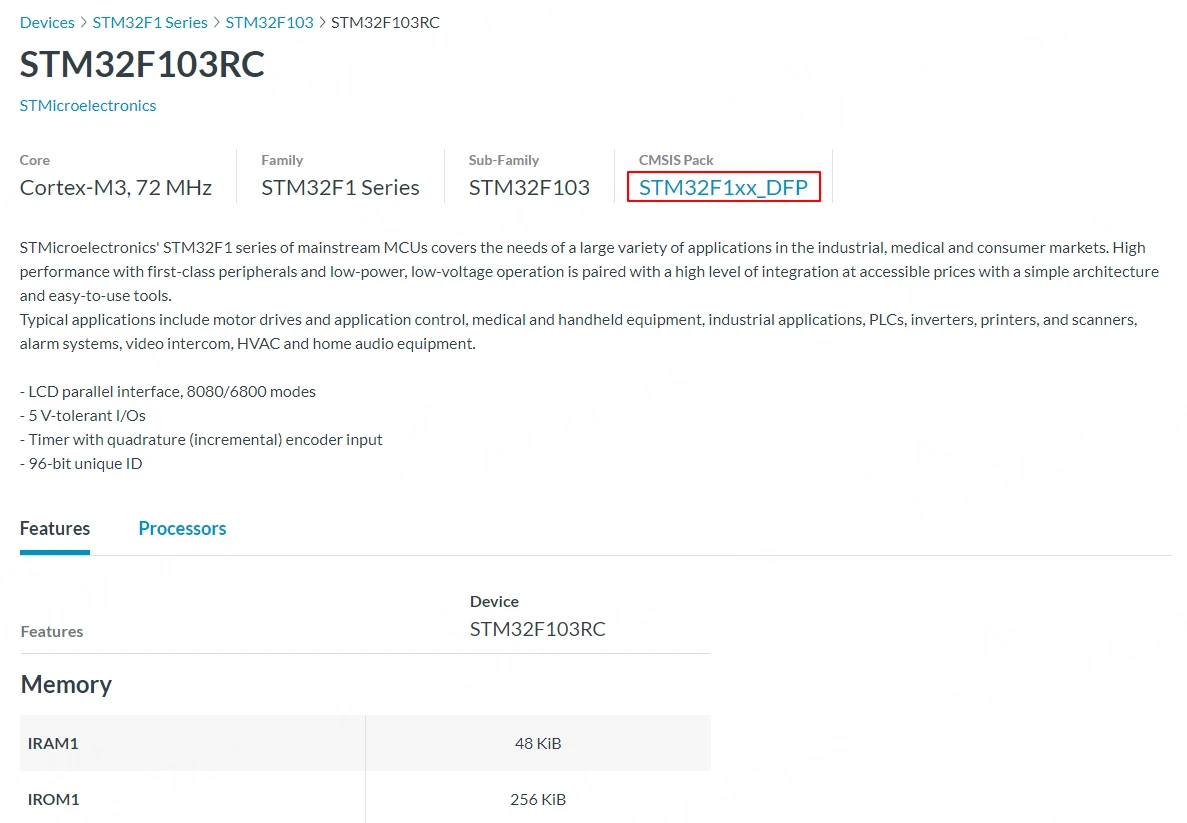1187x823 pixels.
Task: Click the 256 KiB memory value
Action: click(x=538, y=799)
